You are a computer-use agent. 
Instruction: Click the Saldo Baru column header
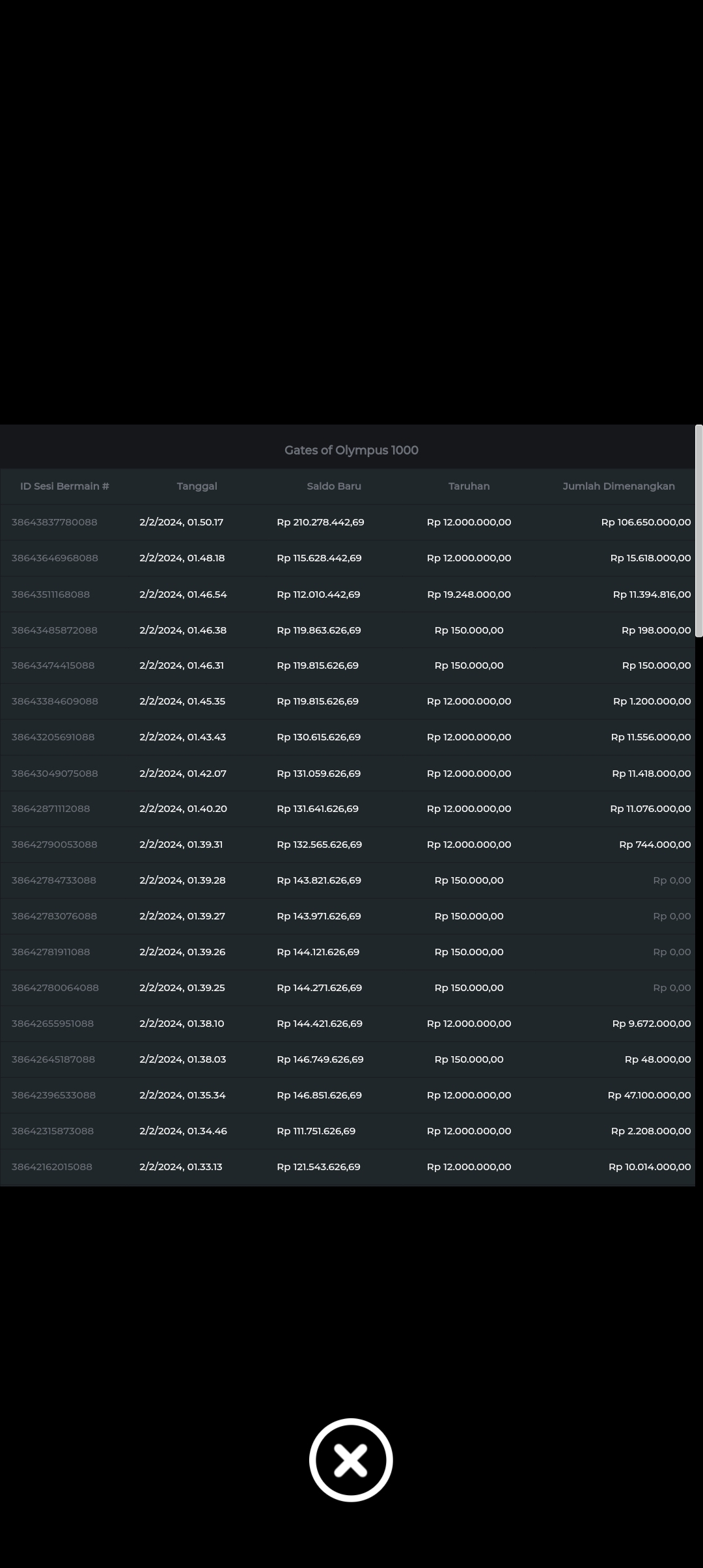tap(334, 486)
